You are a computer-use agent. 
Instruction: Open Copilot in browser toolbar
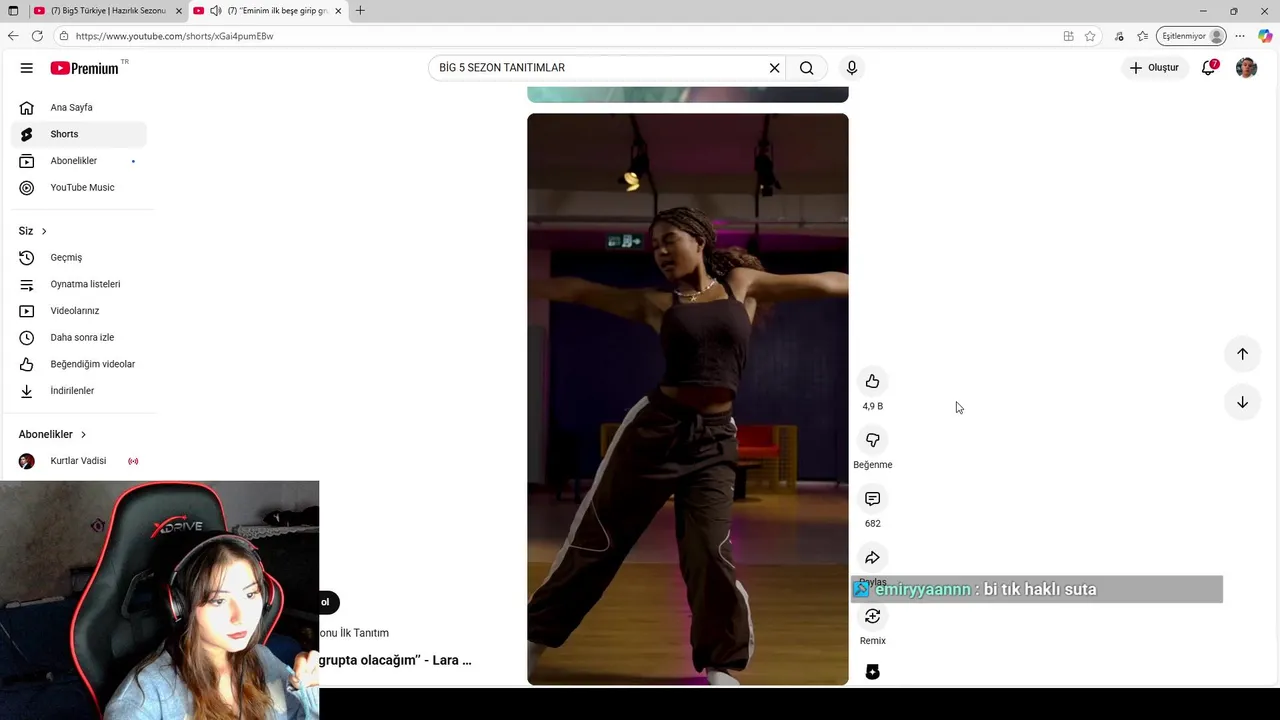coord(1265,36)
